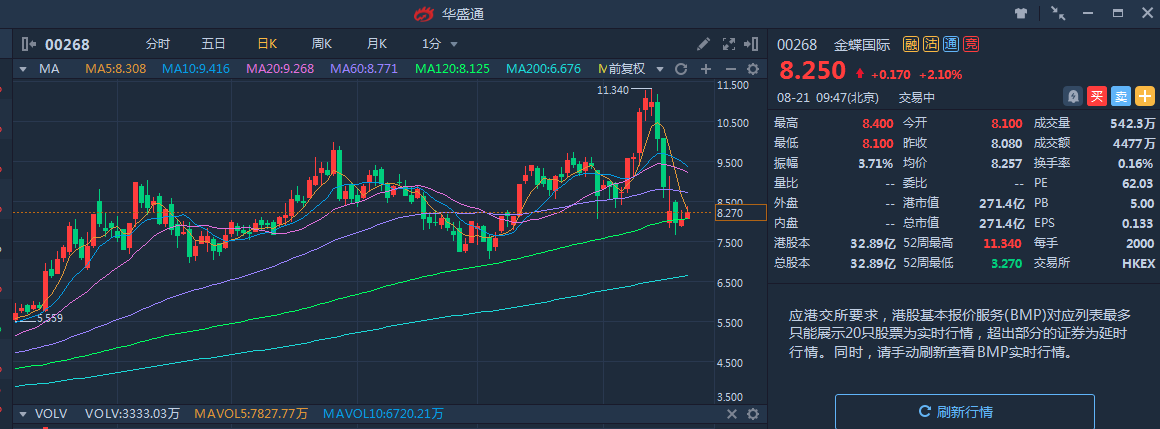Set a price alert bell
The image size is (1160, 429).
(1073, 97)
